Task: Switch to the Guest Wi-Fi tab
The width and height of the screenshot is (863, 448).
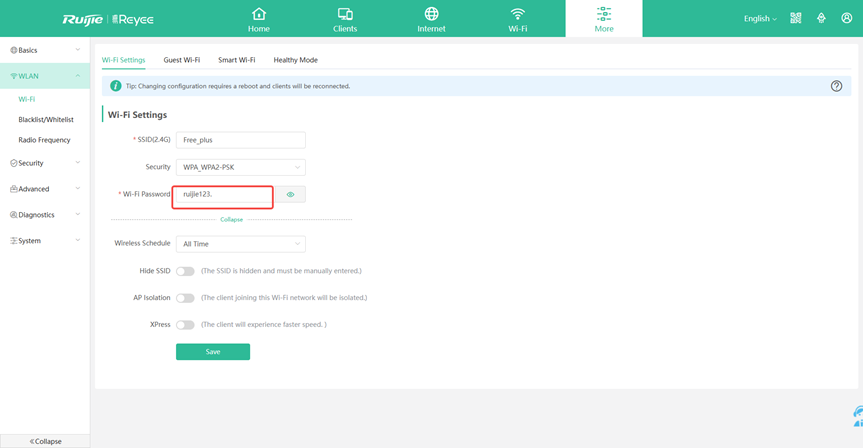Action: coord(182,60)
